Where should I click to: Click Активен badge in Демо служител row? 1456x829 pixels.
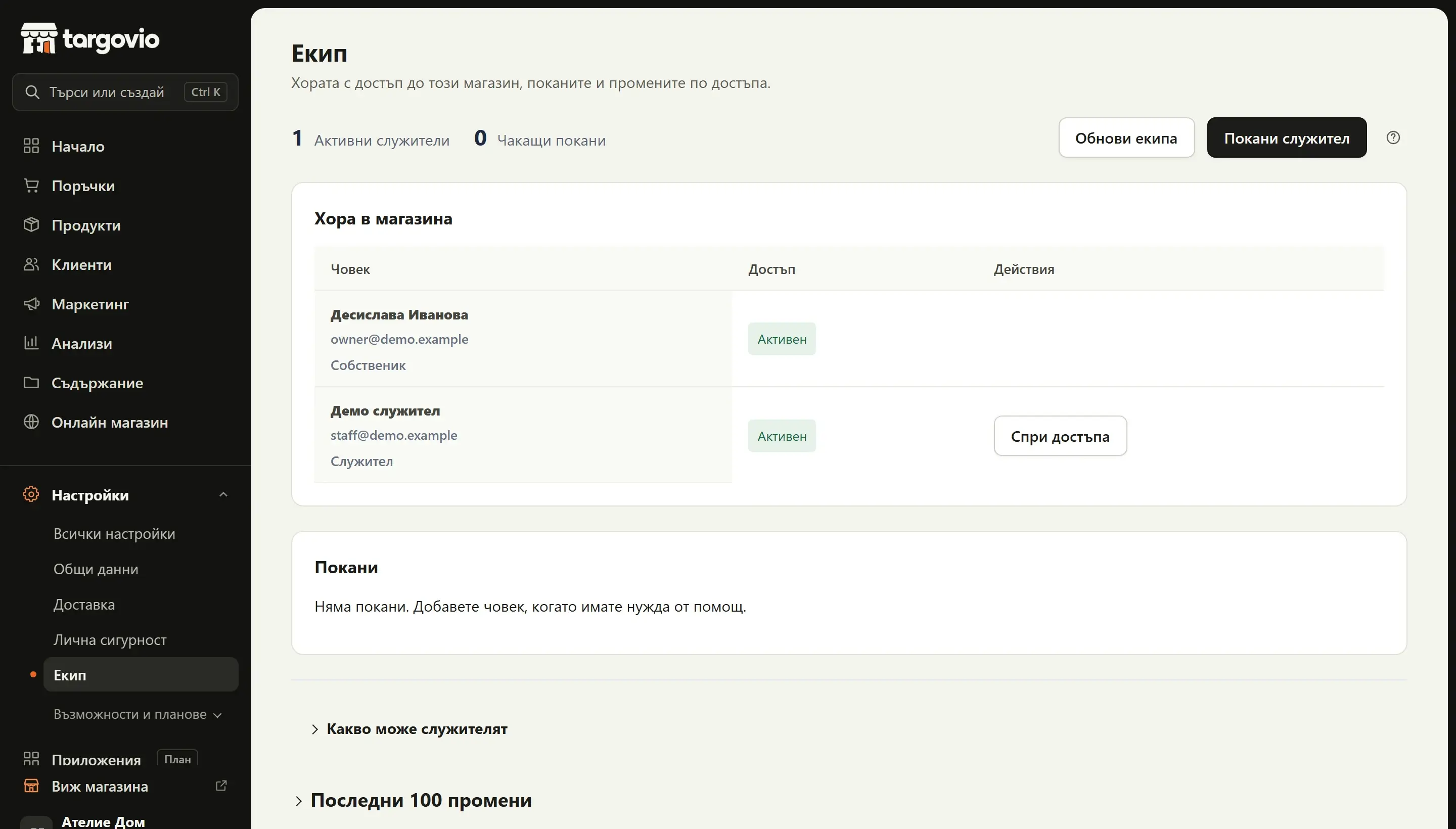pyautogui.click(x=782, y=436)
